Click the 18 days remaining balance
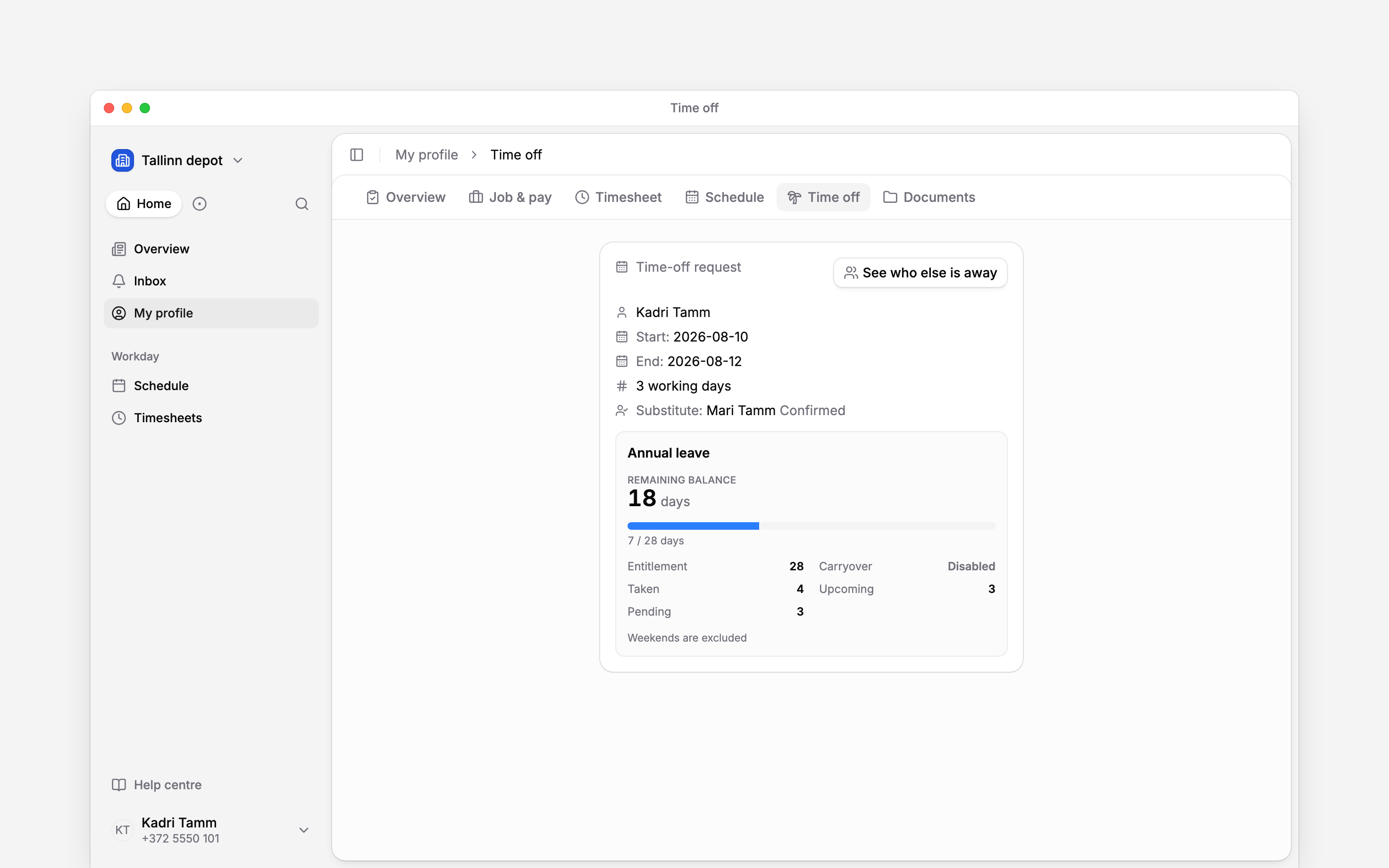This screenshot has height=868, width=1389. (658, 499)
